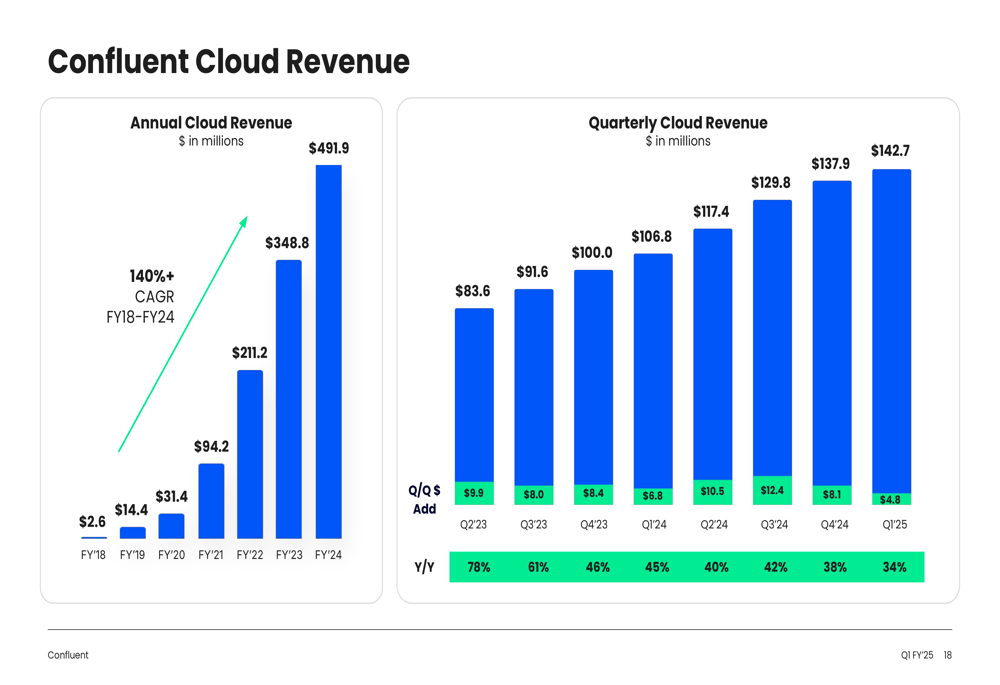
Task: Click the green CAGR trend arrow
Action: (x=183, y=333)
